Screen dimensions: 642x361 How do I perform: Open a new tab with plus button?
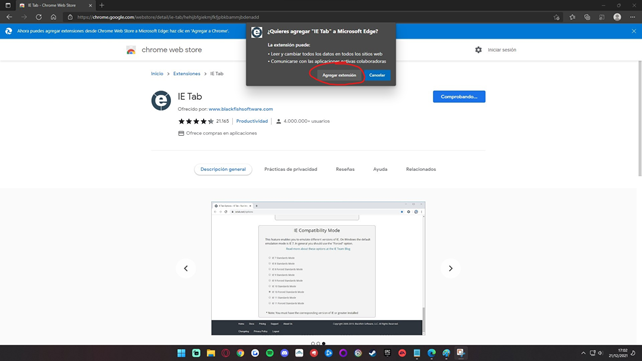[102, 5]
